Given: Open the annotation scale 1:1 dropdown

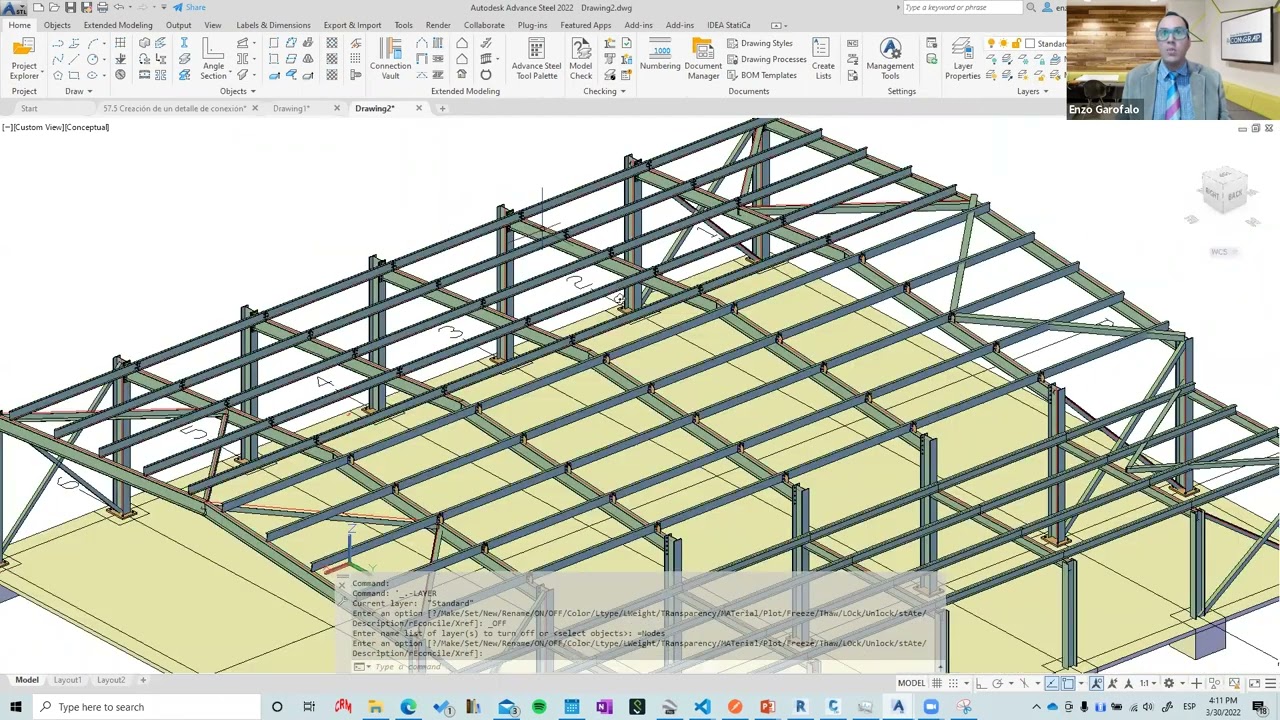Looking at the screenshot, I should tap(1147, 683).
